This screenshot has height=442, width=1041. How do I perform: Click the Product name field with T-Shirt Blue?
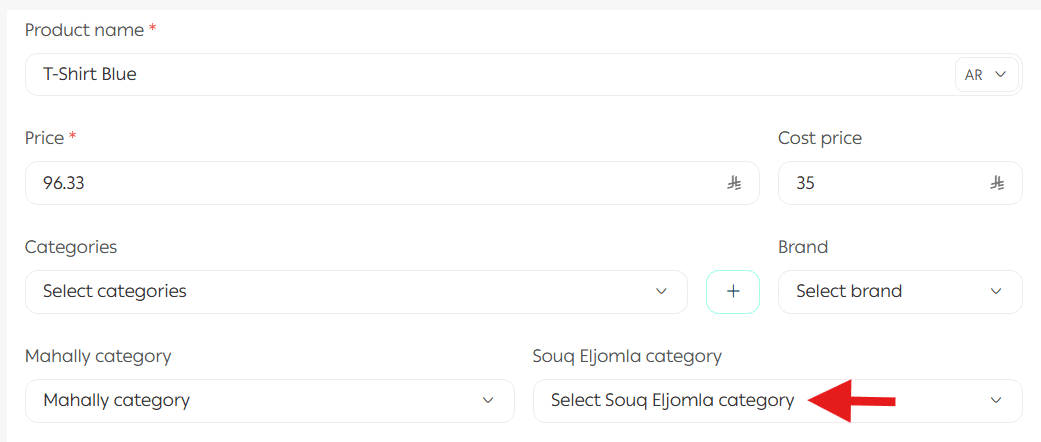coord(480,75)
